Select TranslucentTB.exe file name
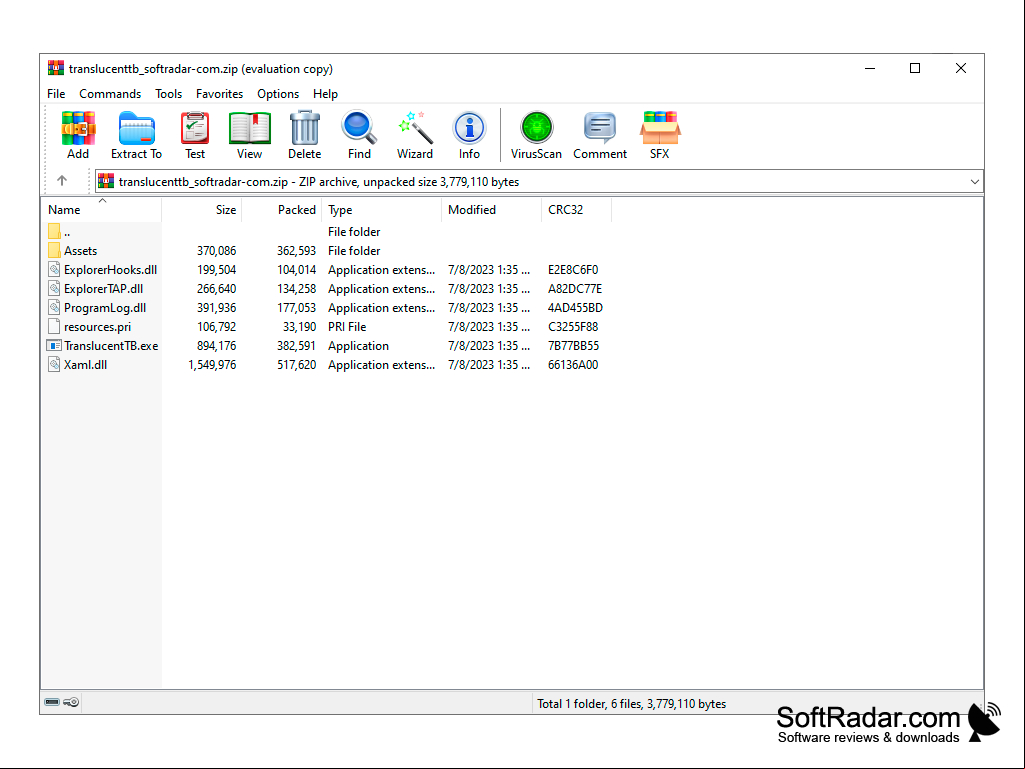The height and width of the screenshot is (769, 1025). tap(111, 345)
